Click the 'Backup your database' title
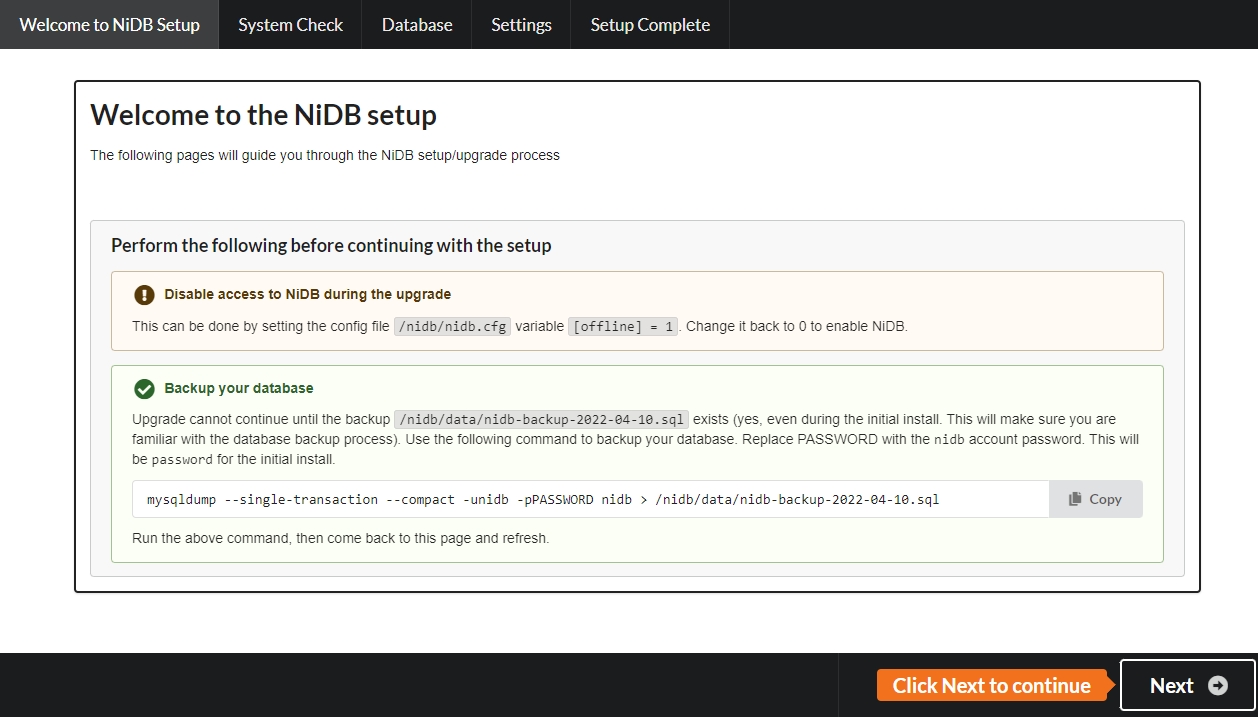The height and width of the screenshot is (717, 1258). [238, 388]
